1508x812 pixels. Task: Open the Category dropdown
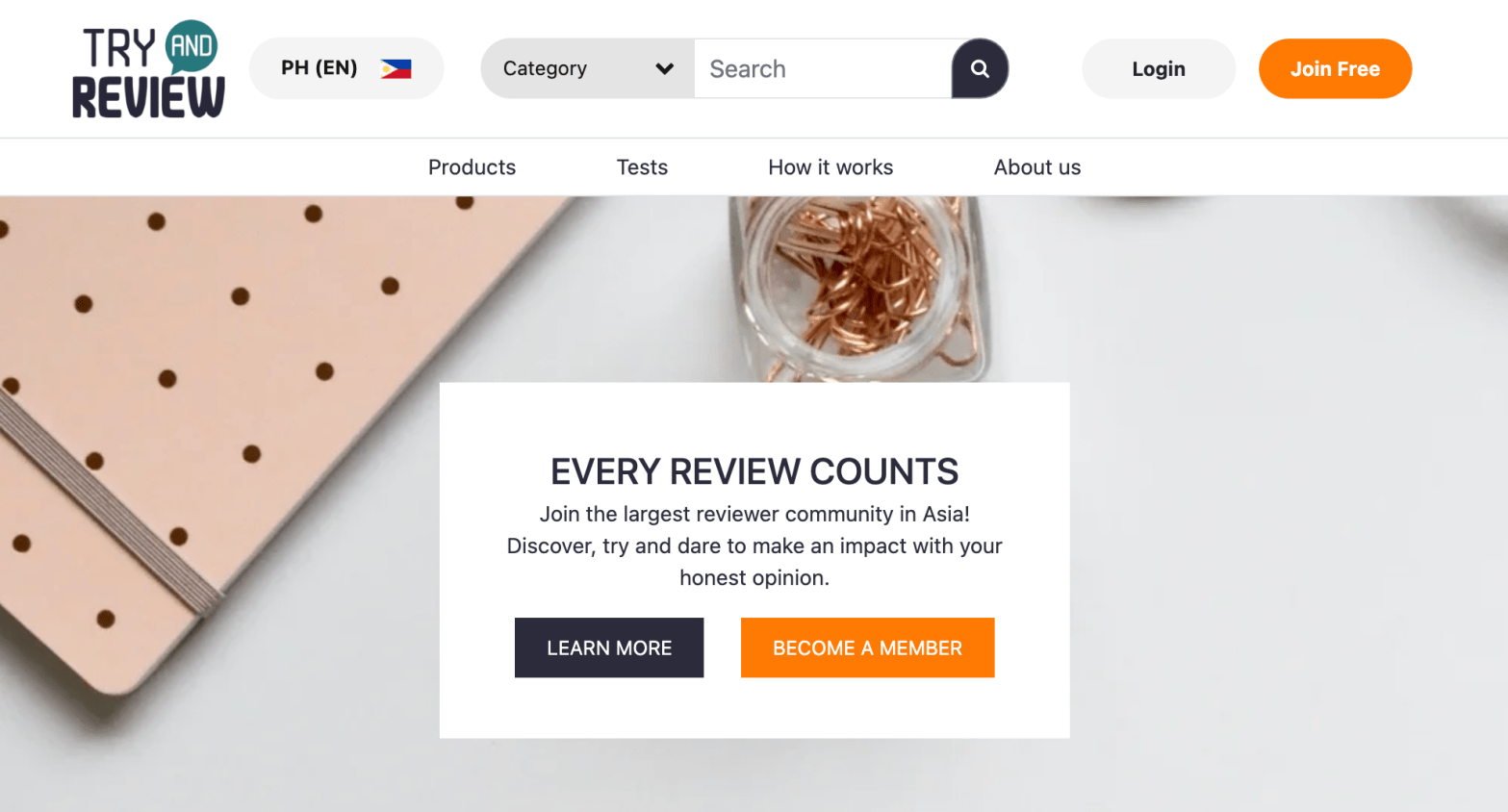pos(587,68)
